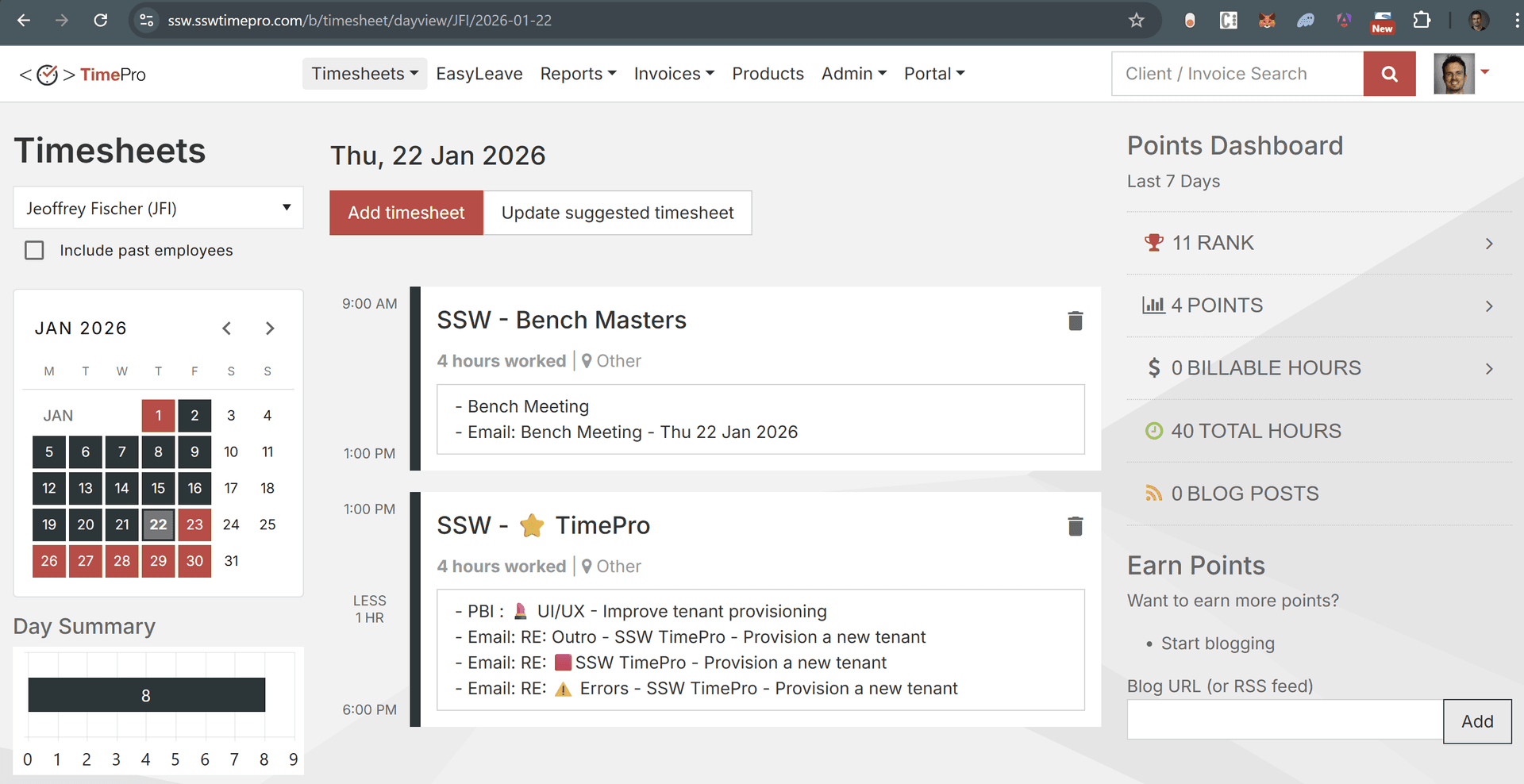Click Update suggested timesheet button
This screenshot has height=784, width=1524.
(x=618, y=213)
